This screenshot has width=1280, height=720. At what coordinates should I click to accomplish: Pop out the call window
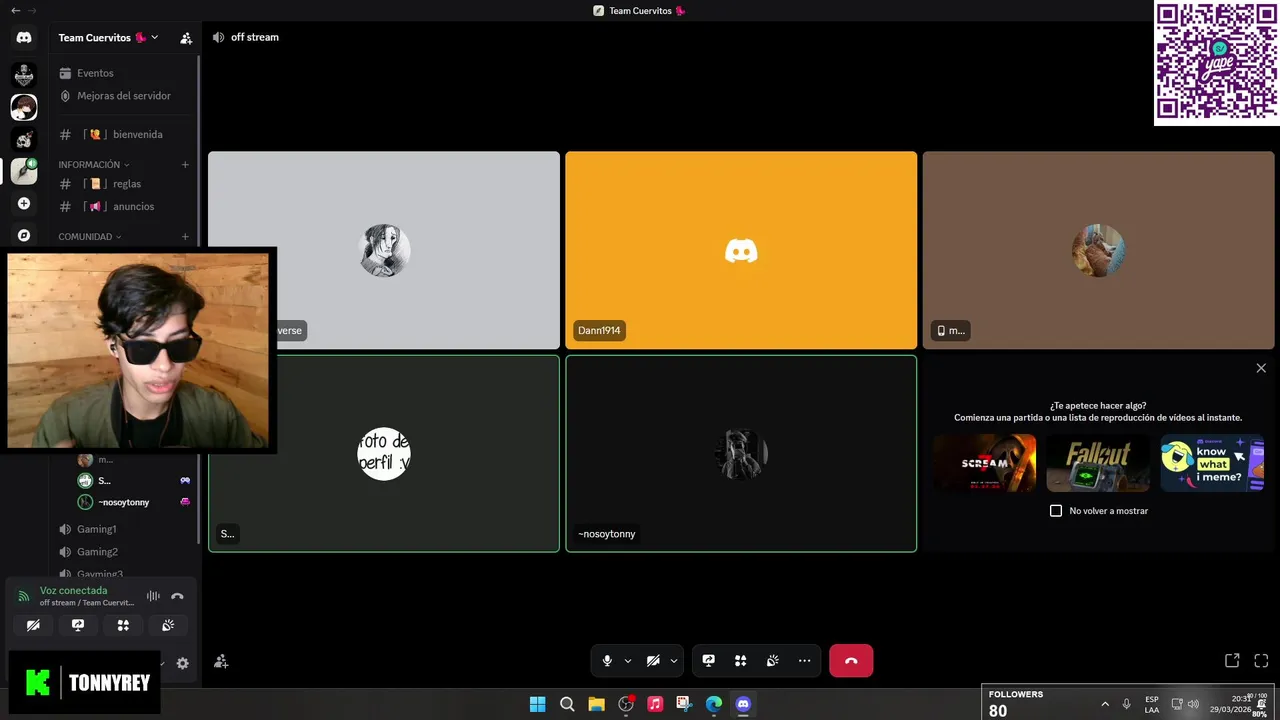1232,661
